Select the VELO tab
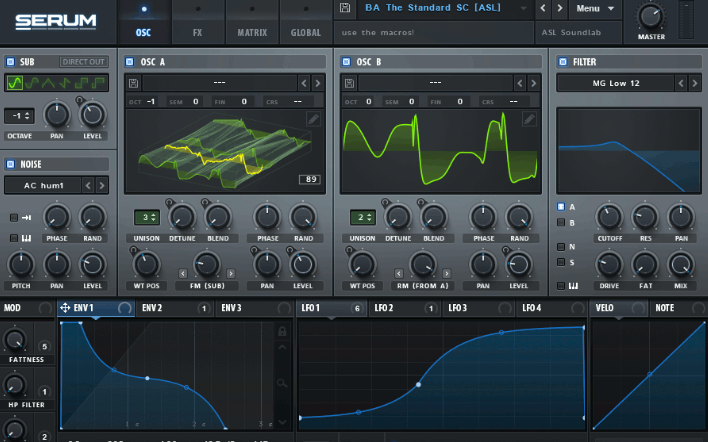 619,308
